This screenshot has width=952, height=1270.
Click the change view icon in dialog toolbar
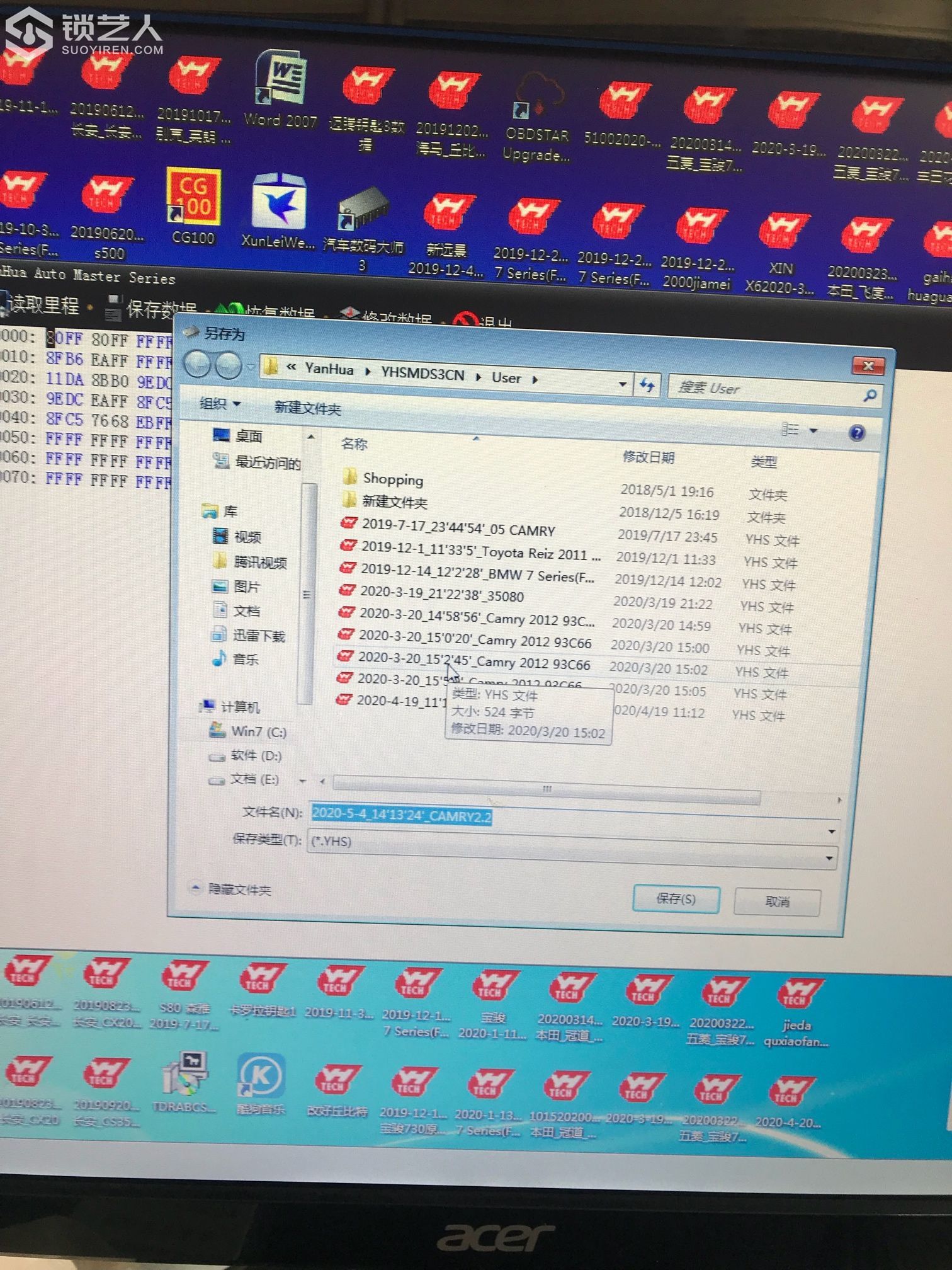[790, 429]
